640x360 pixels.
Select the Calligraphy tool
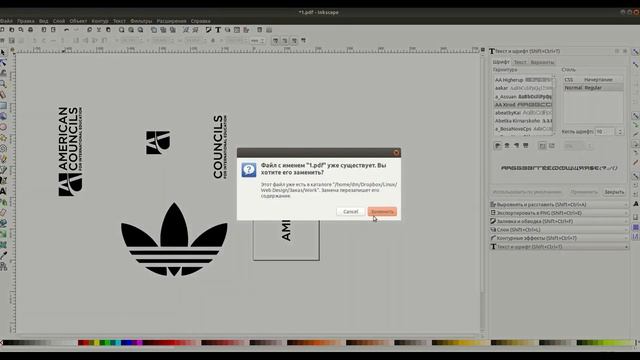(x=3, y=180)
